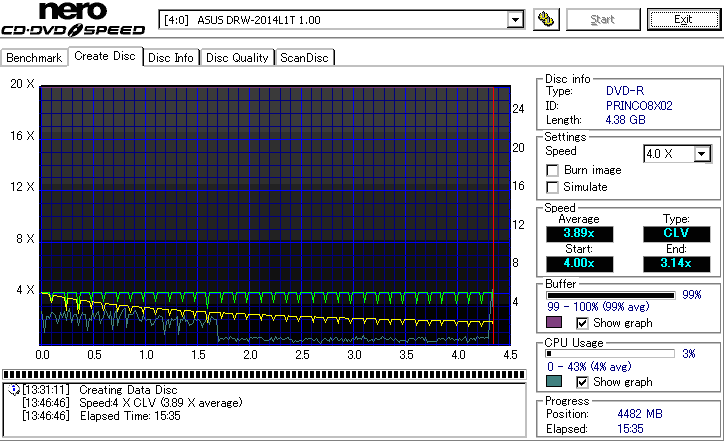
Task: Click the CPU Usage progress bar
Action: point(611,354)
